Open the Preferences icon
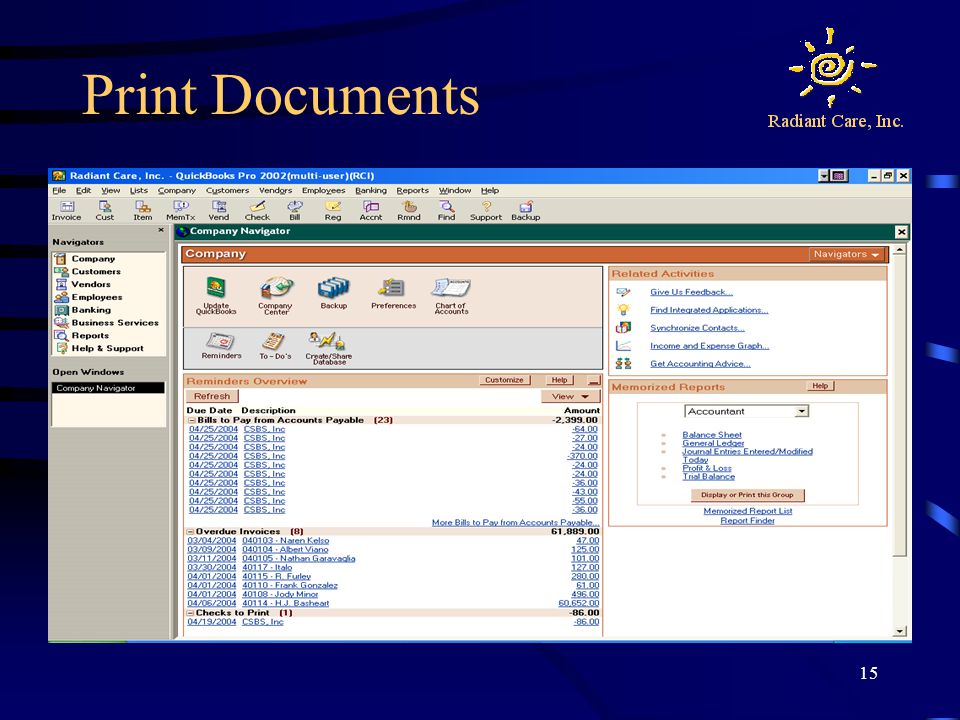 pos(394,293)
